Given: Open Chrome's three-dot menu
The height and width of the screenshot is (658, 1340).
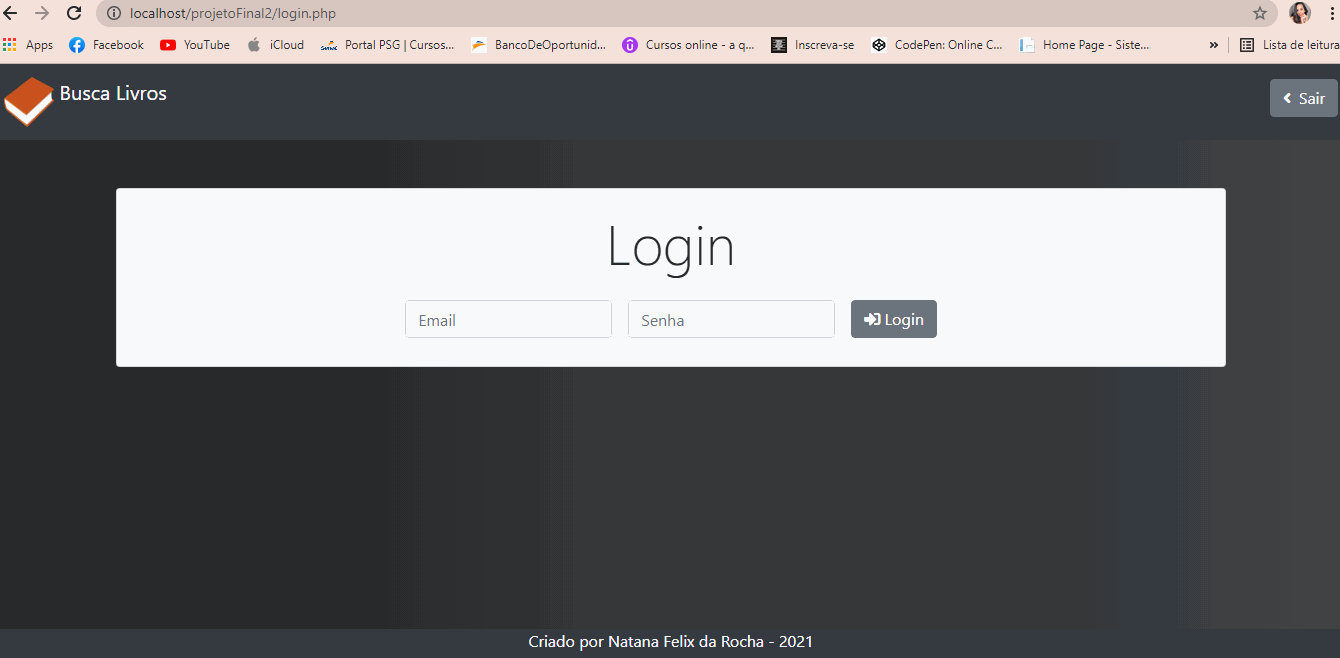Looking at the screenshot, I should 1331,13.
